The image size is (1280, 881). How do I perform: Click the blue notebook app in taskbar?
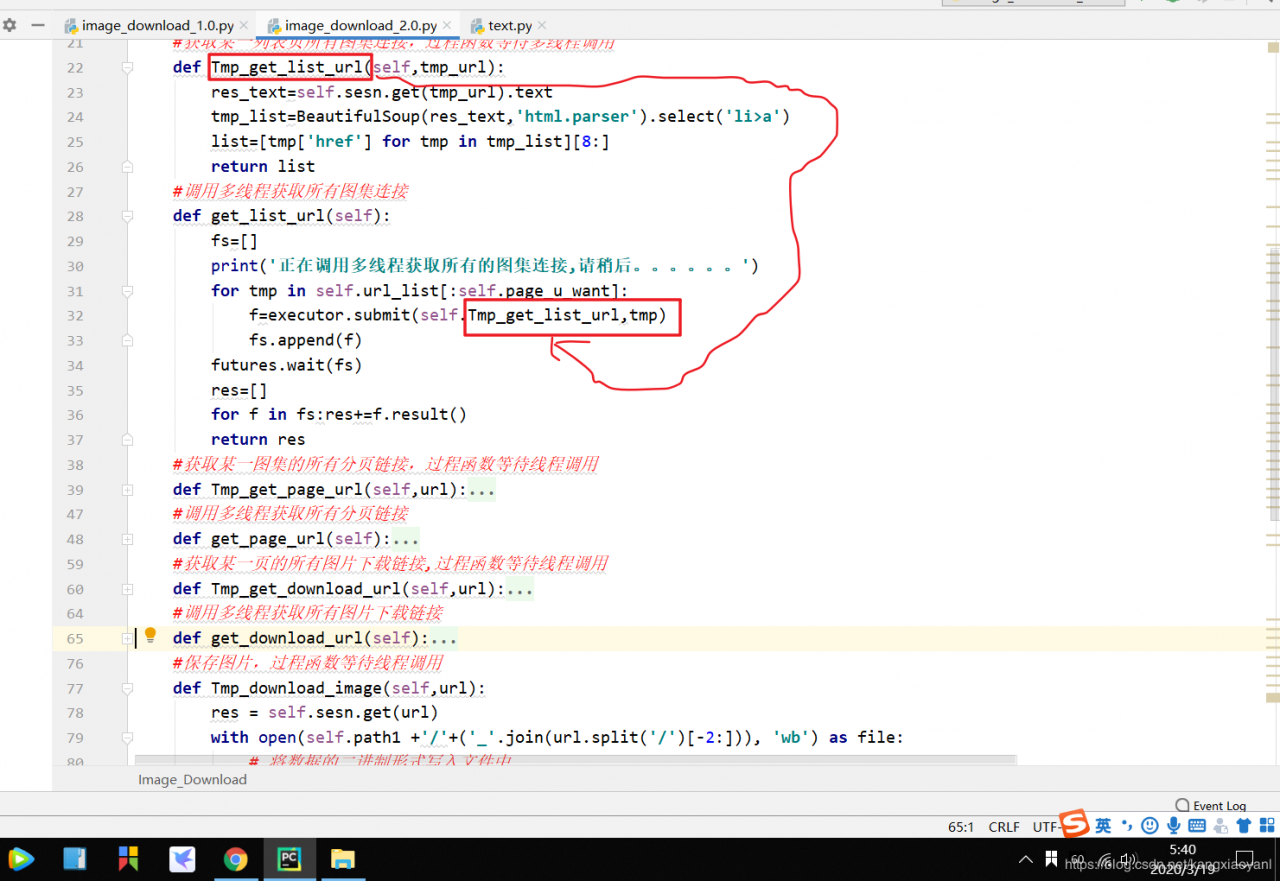pos(75,859)
